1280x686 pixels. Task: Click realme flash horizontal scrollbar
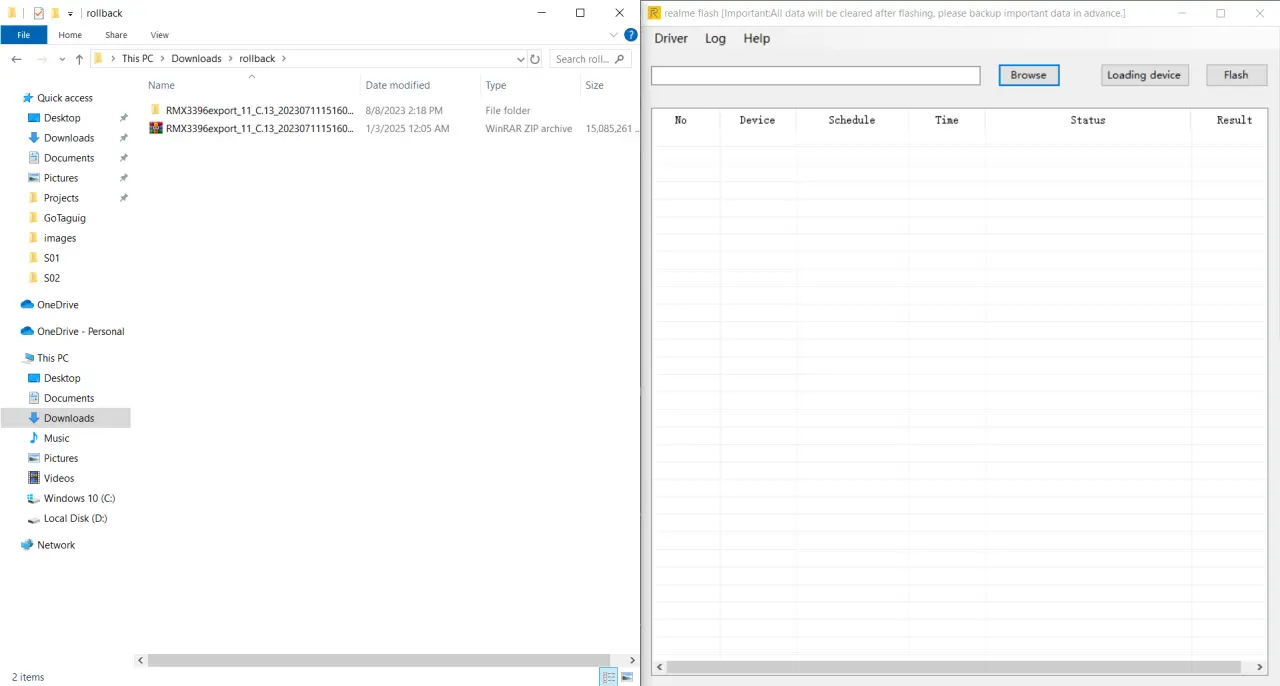(x=954, y=667)
